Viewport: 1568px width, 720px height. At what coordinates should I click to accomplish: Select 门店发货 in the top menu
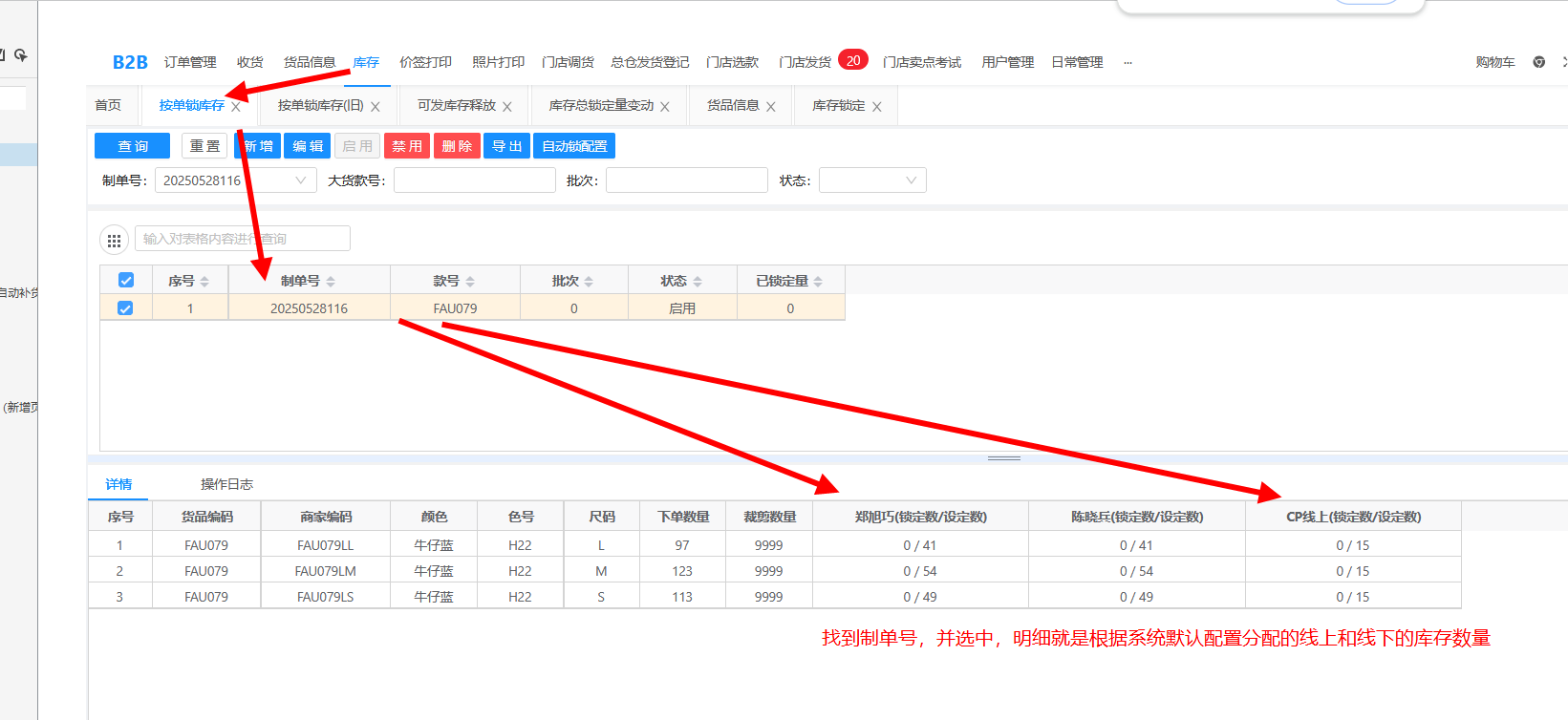click(805, 62)
